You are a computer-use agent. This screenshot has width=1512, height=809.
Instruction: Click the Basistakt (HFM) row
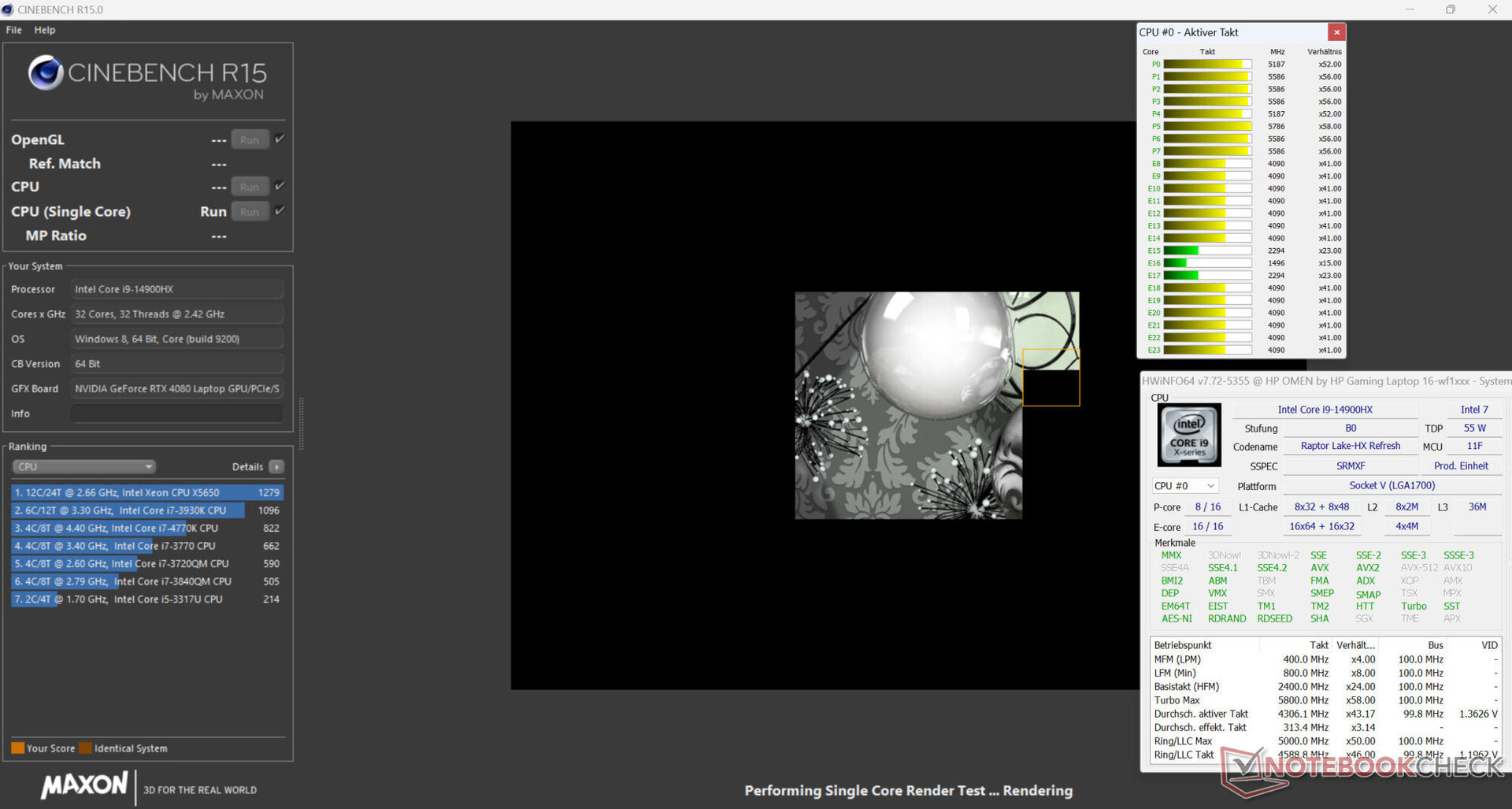(1325, 687)
